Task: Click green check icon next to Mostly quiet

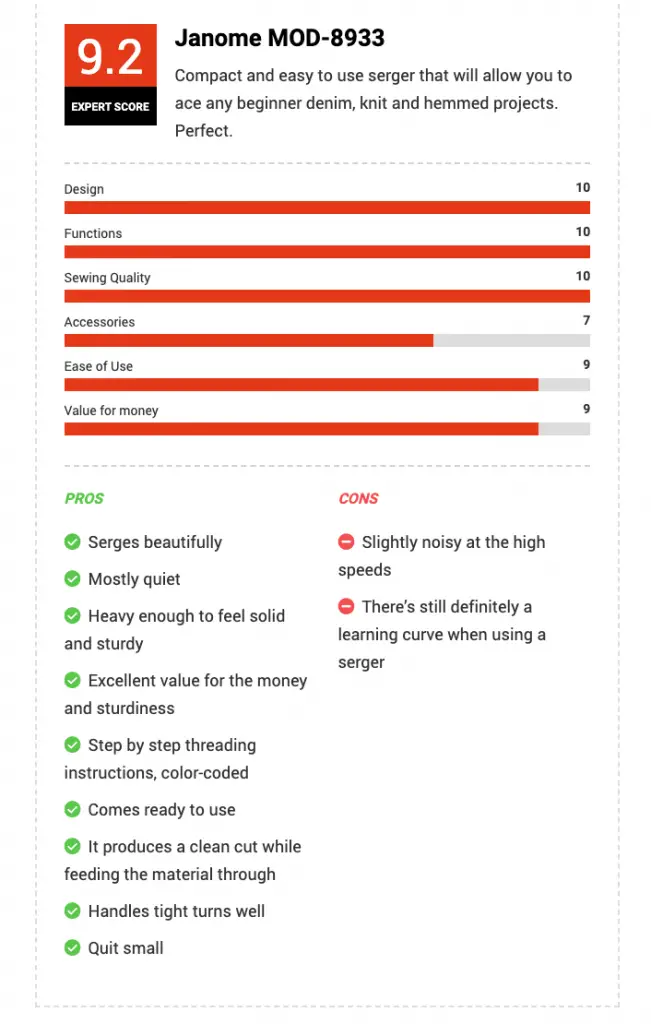Action: [72, 579]
